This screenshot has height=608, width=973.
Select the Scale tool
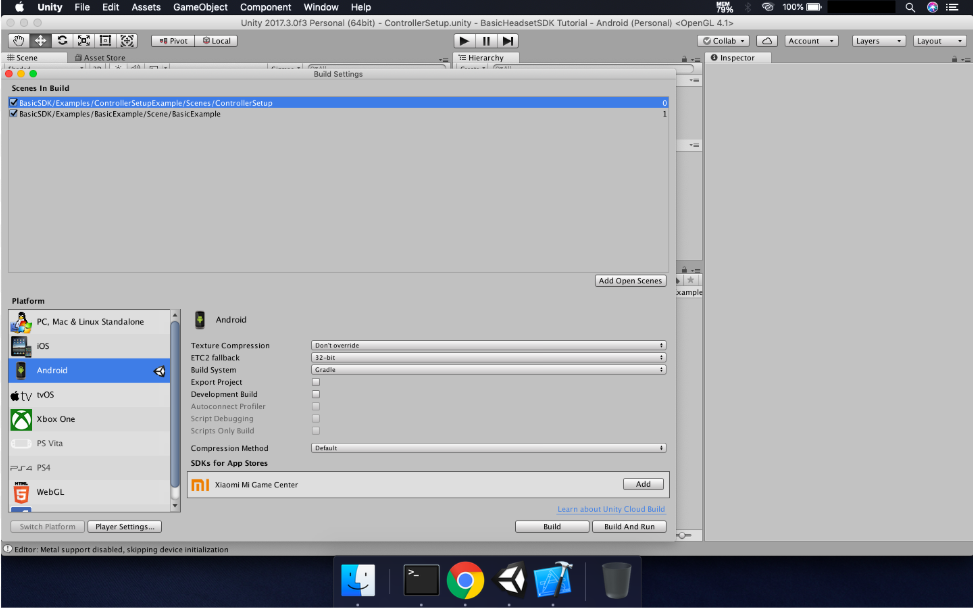tap(84, 41)
